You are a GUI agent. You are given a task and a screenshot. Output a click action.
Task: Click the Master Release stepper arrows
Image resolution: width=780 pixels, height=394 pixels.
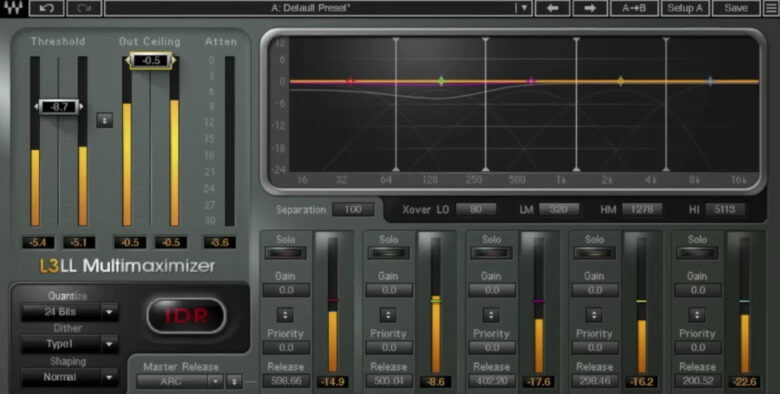pos(234,382)
